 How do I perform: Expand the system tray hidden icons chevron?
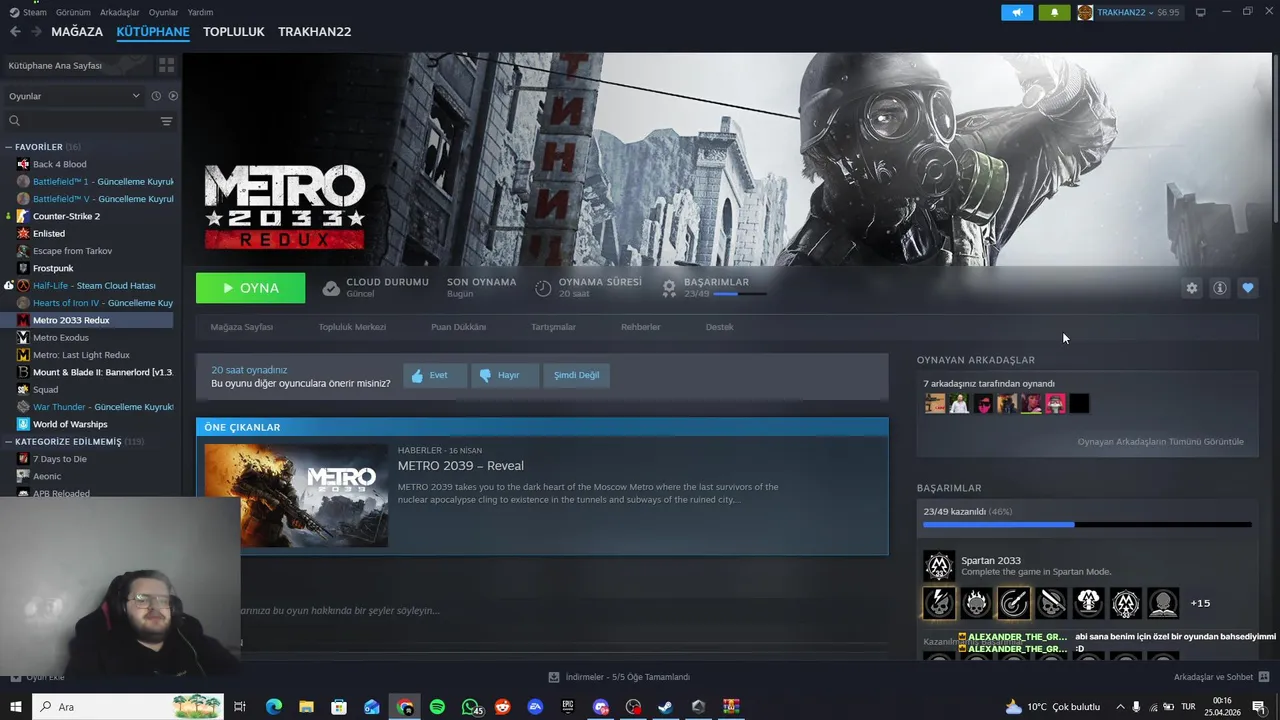[1120, 707]
